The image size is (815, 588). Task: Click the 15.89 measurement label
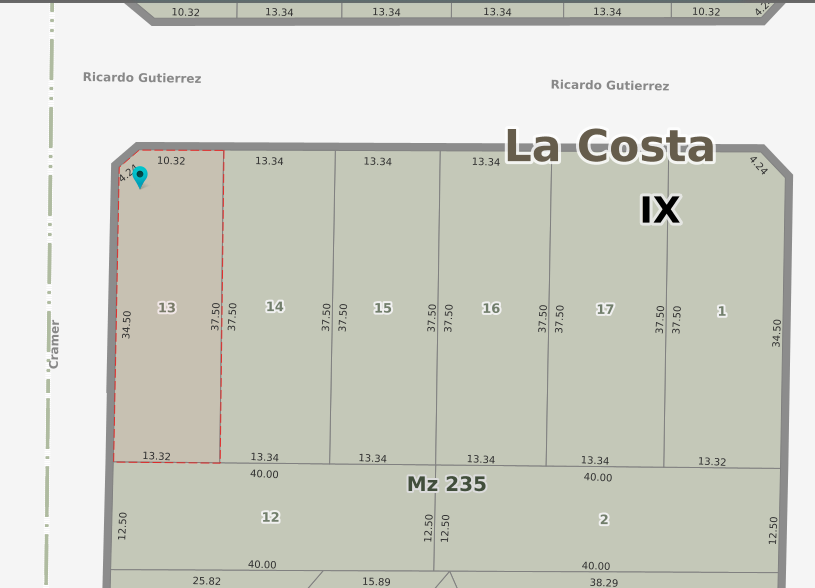point(376,581)
